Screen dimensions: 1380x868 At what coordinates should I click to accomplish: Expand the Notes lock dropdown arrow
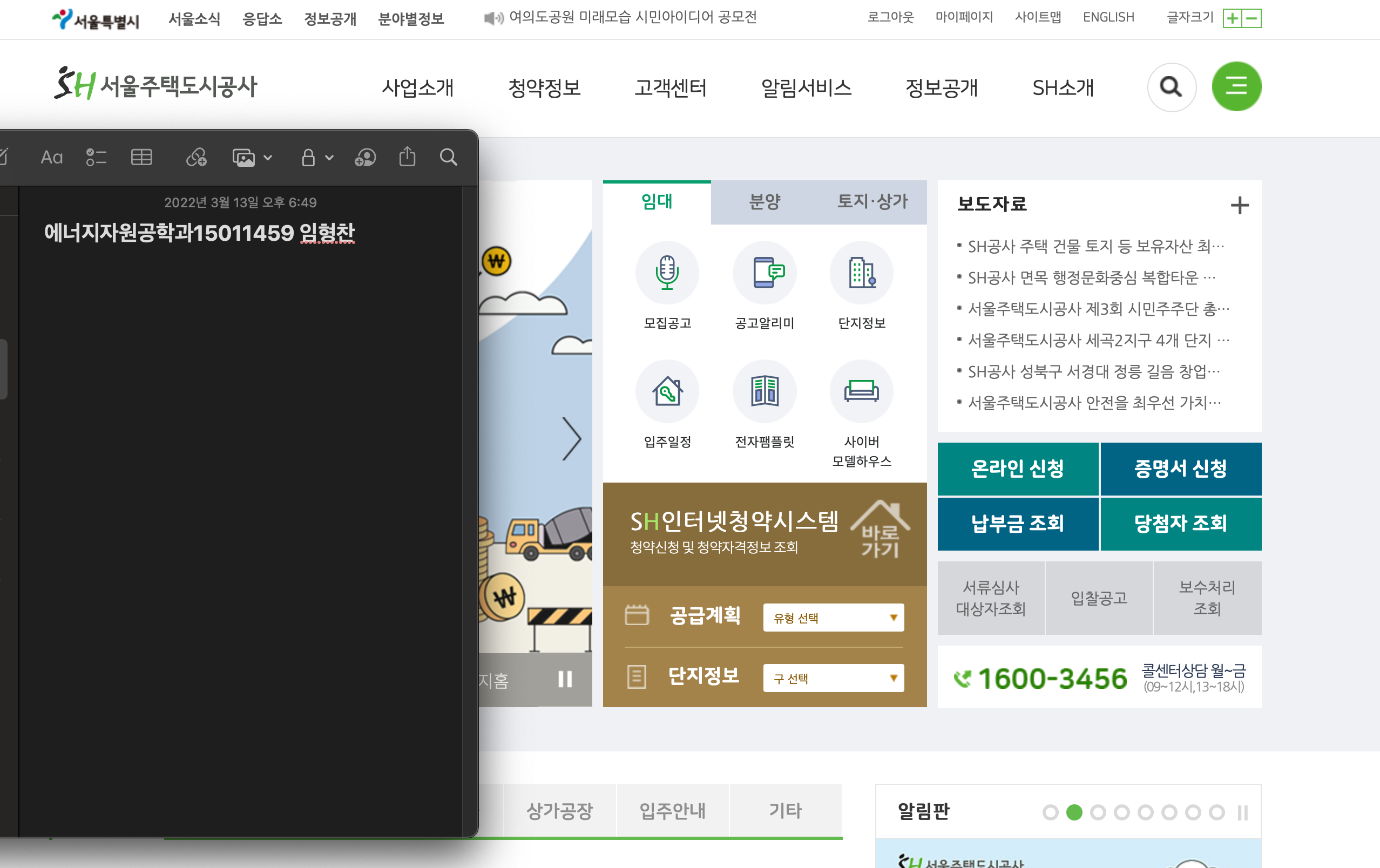tap(329, 158)
